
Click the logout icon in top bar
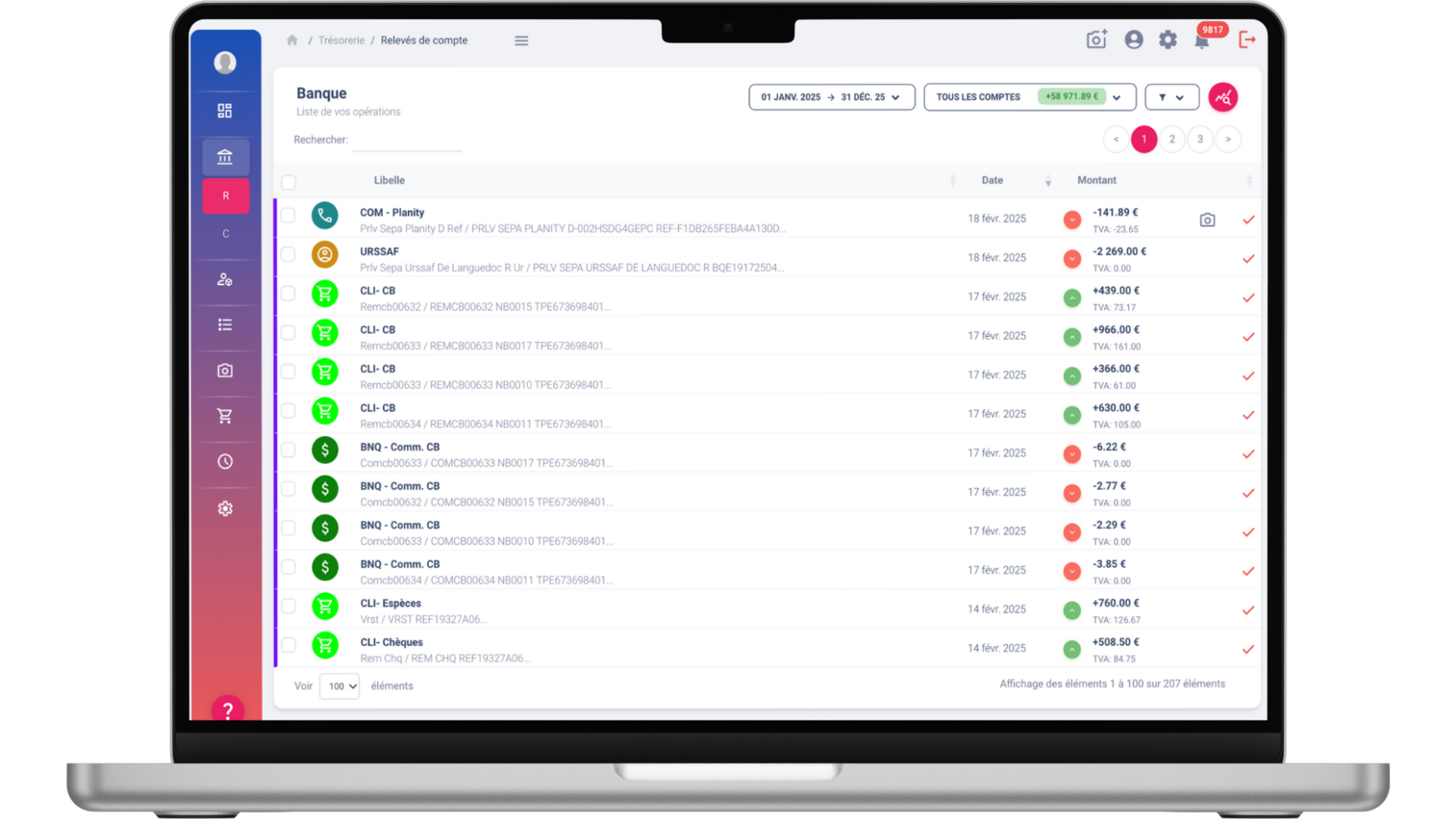point(1247,39)
